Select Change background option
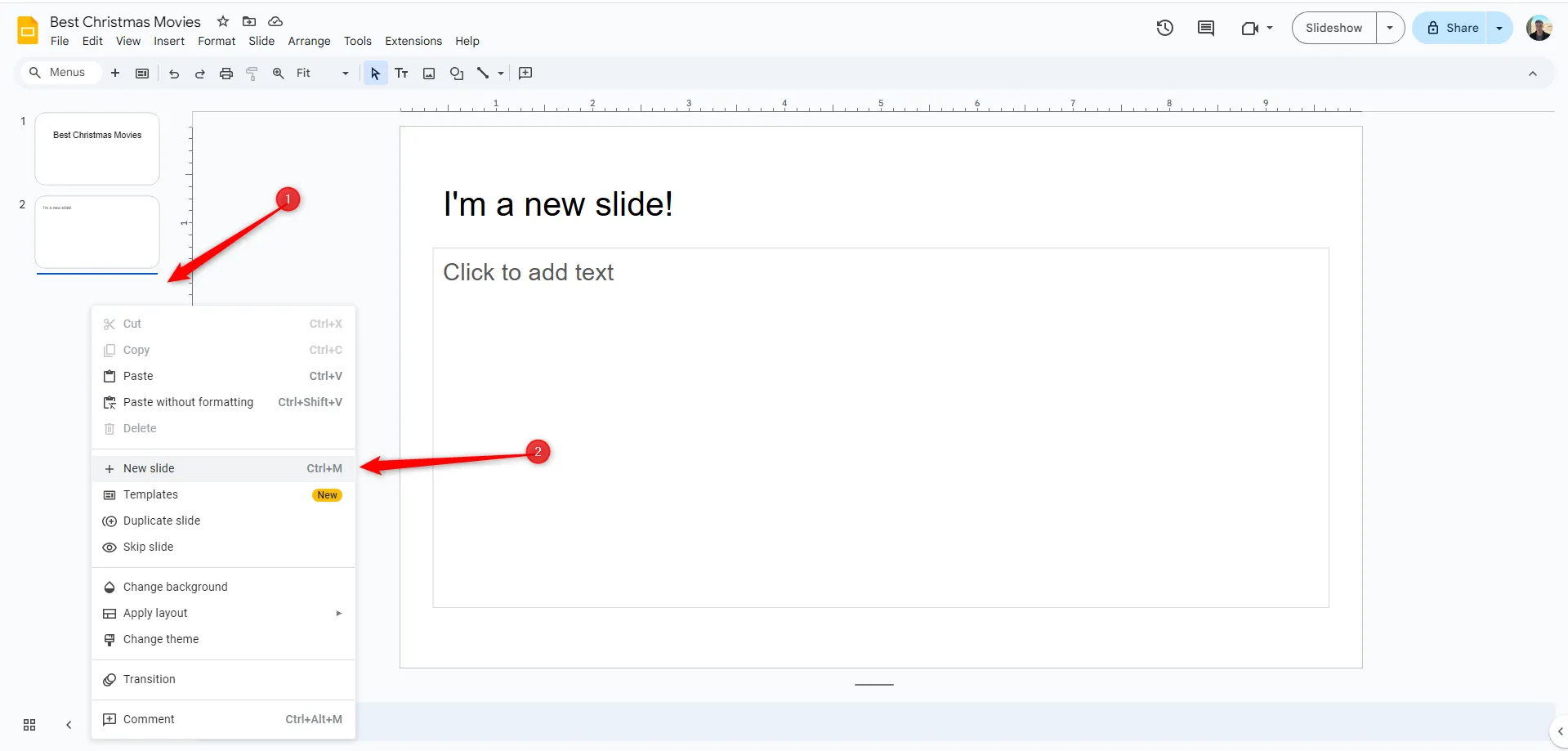The height and width of the screenshot is (751, 1568). (223, 587)
